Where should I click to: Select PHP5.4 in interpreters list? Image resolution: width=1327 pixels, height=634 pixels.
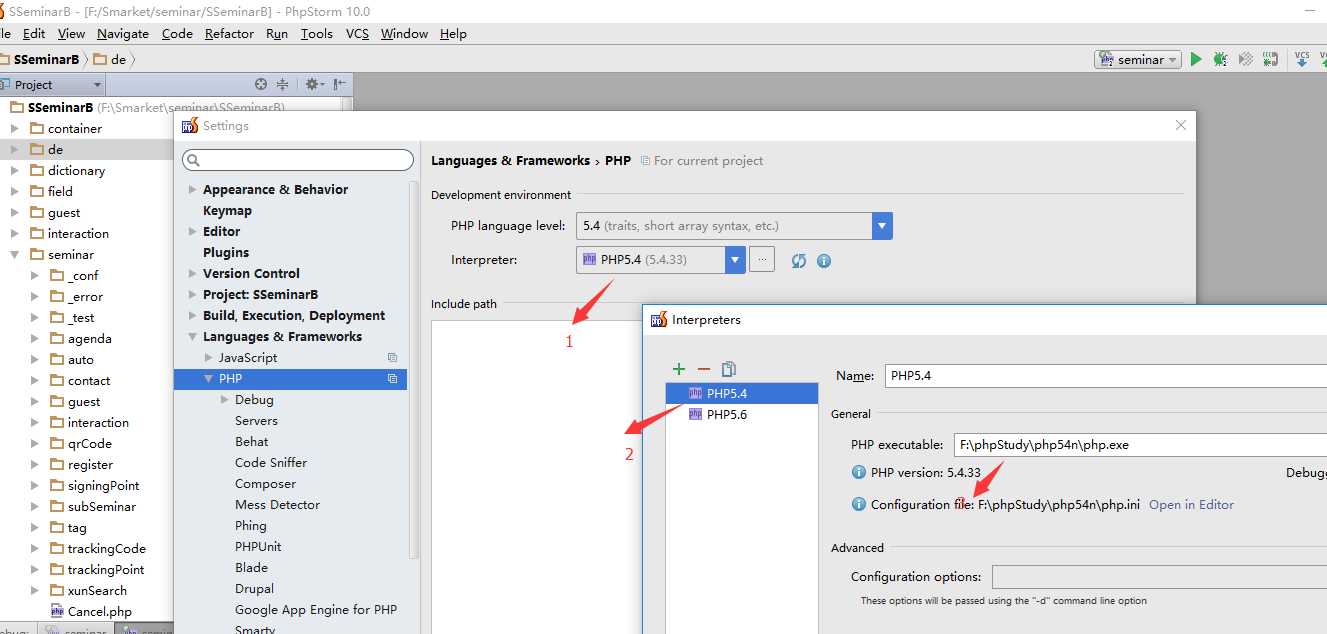742,393
